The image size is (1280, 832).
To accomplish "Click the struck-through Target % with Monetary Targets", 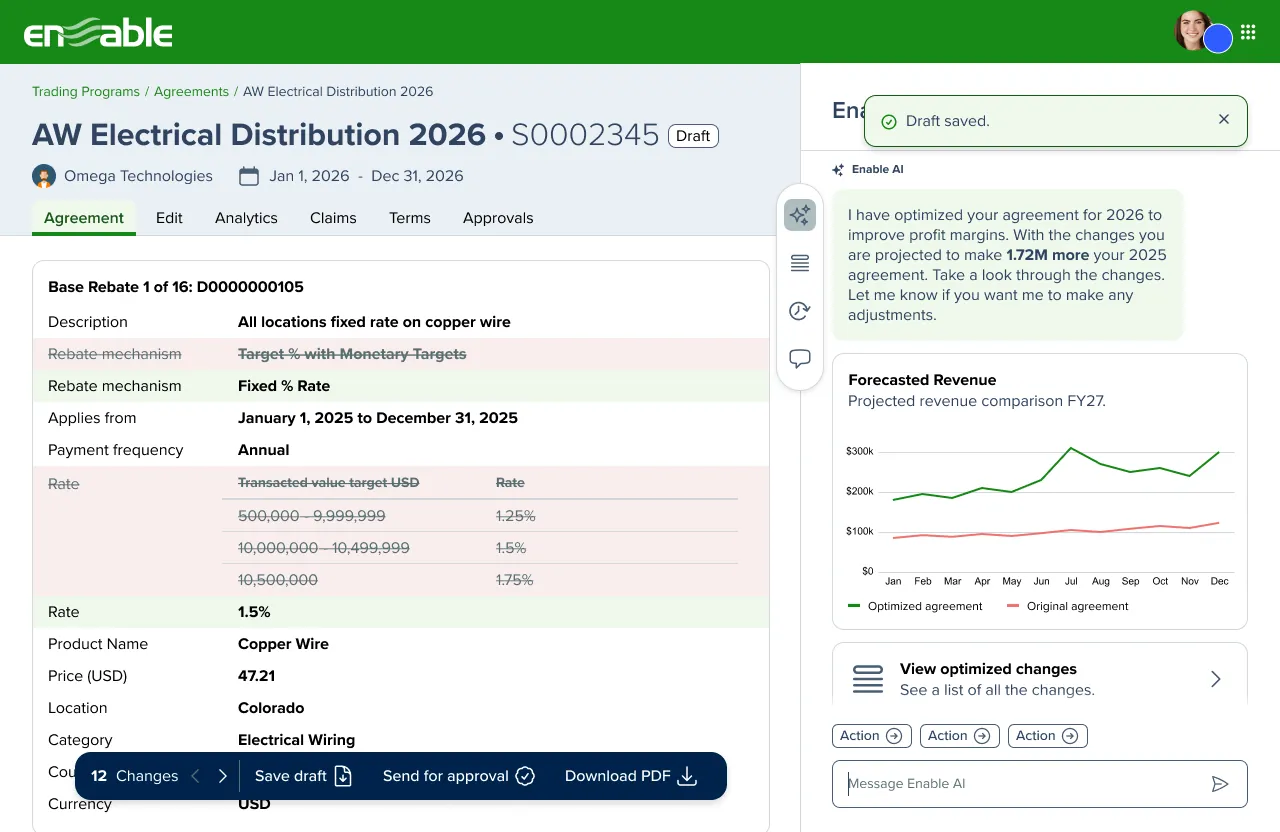I will point(352,354).
